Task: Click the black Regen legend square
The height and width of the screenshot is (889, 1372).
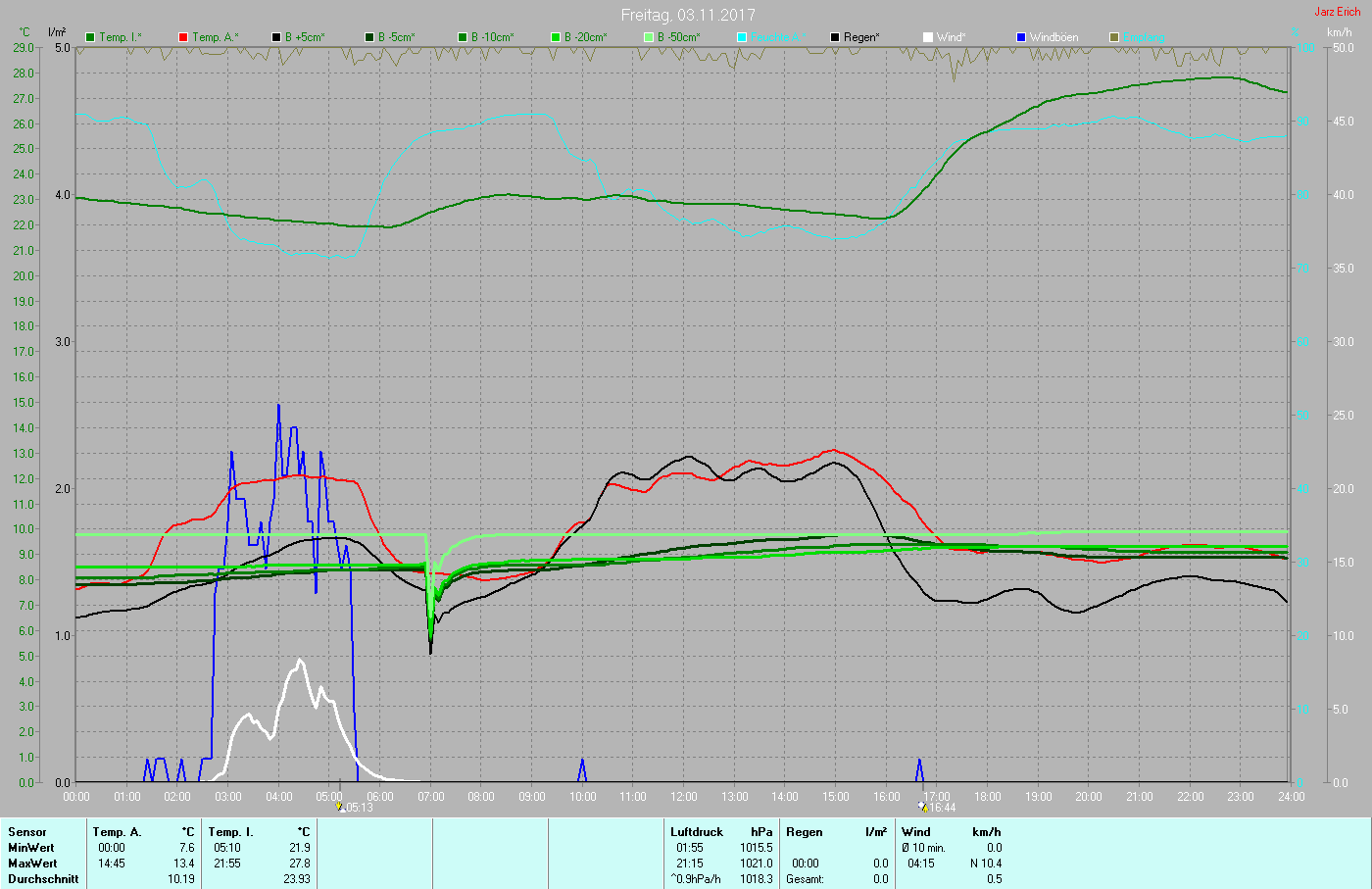Action: pyautogui.click(x=835, y=37)
